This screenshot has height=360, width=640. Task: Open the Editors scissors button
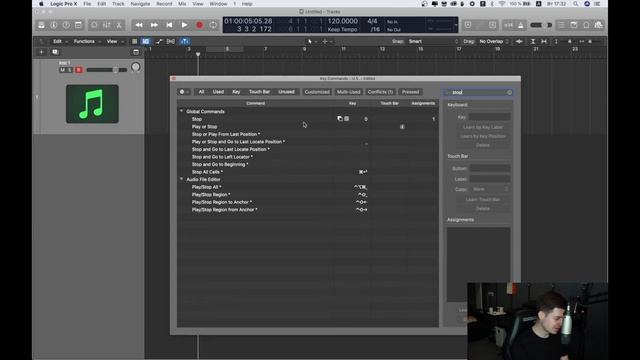[119, 25]
